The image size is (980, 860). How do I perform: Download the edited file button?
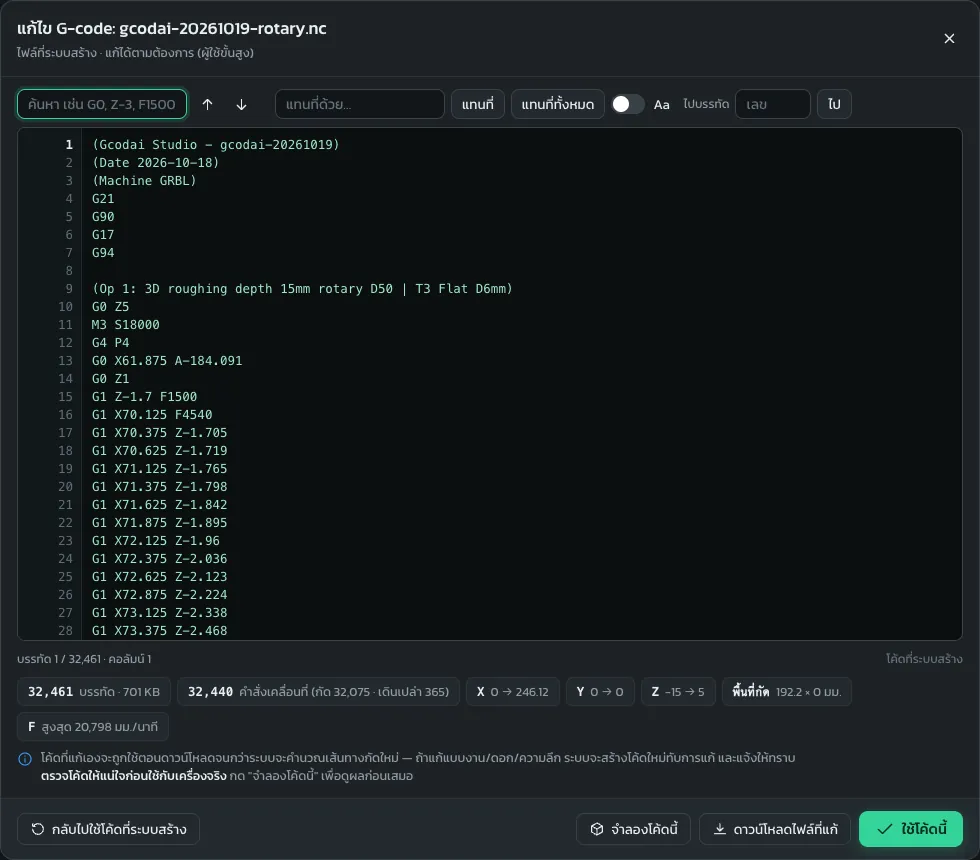pyautogui.click(x=775, y=829)
